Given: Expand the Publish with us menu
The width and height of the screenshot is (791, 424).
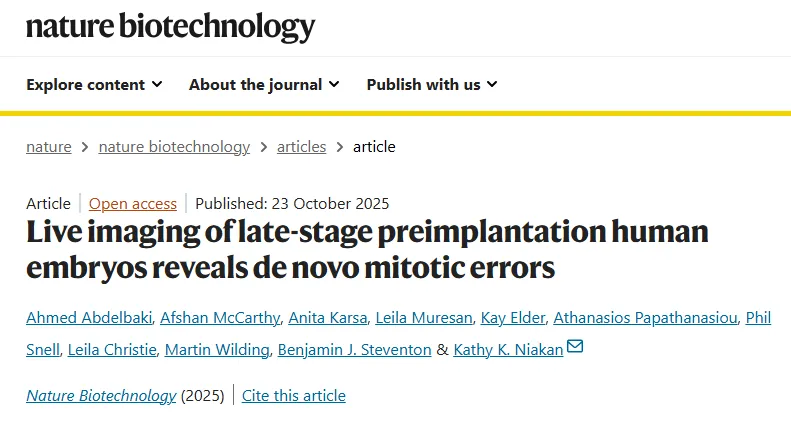Looking at the screenshot, I should click(432, 84).
